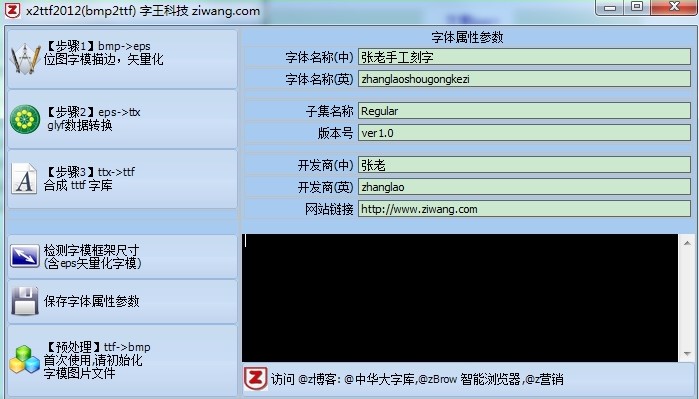Screen dimensions: 699x399
Task: Click the 开发商(英) label
Action: click(x=325, y=187)
